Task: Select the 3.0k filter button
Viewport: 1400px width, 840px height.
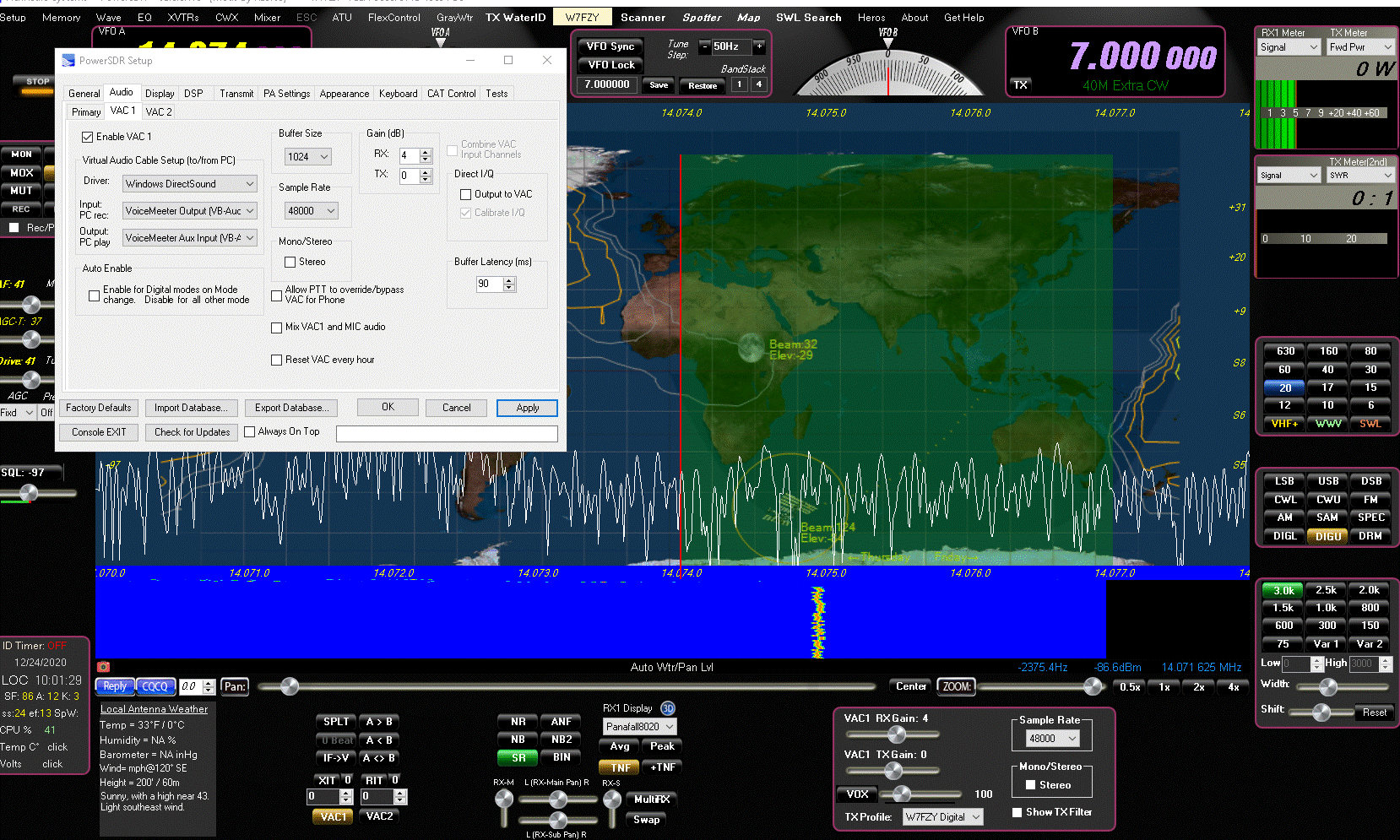Action: tap(1283, 590)
